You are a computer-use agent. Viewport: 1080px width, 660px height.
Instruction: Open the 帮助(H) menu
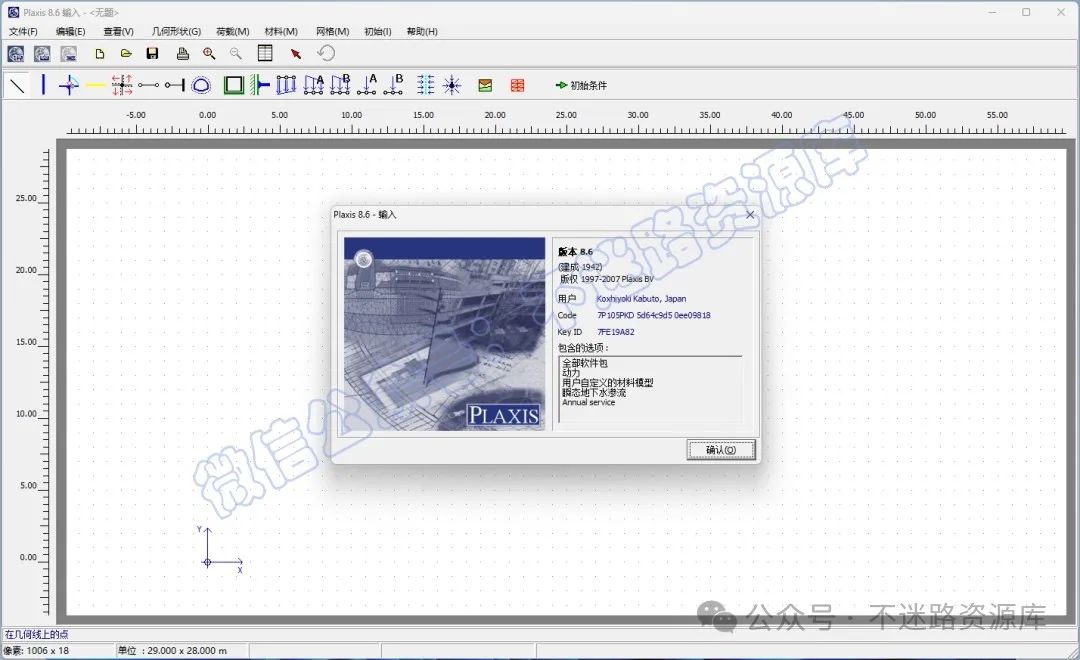click(422, 31)
